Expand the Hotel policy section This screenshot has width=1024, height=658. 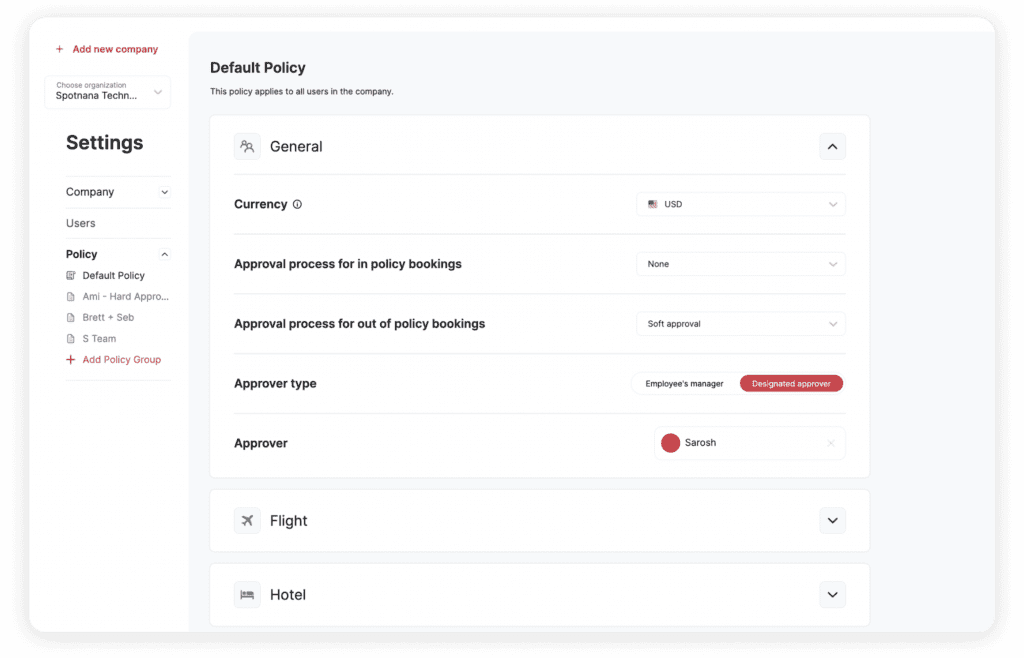tap(832, 595)
